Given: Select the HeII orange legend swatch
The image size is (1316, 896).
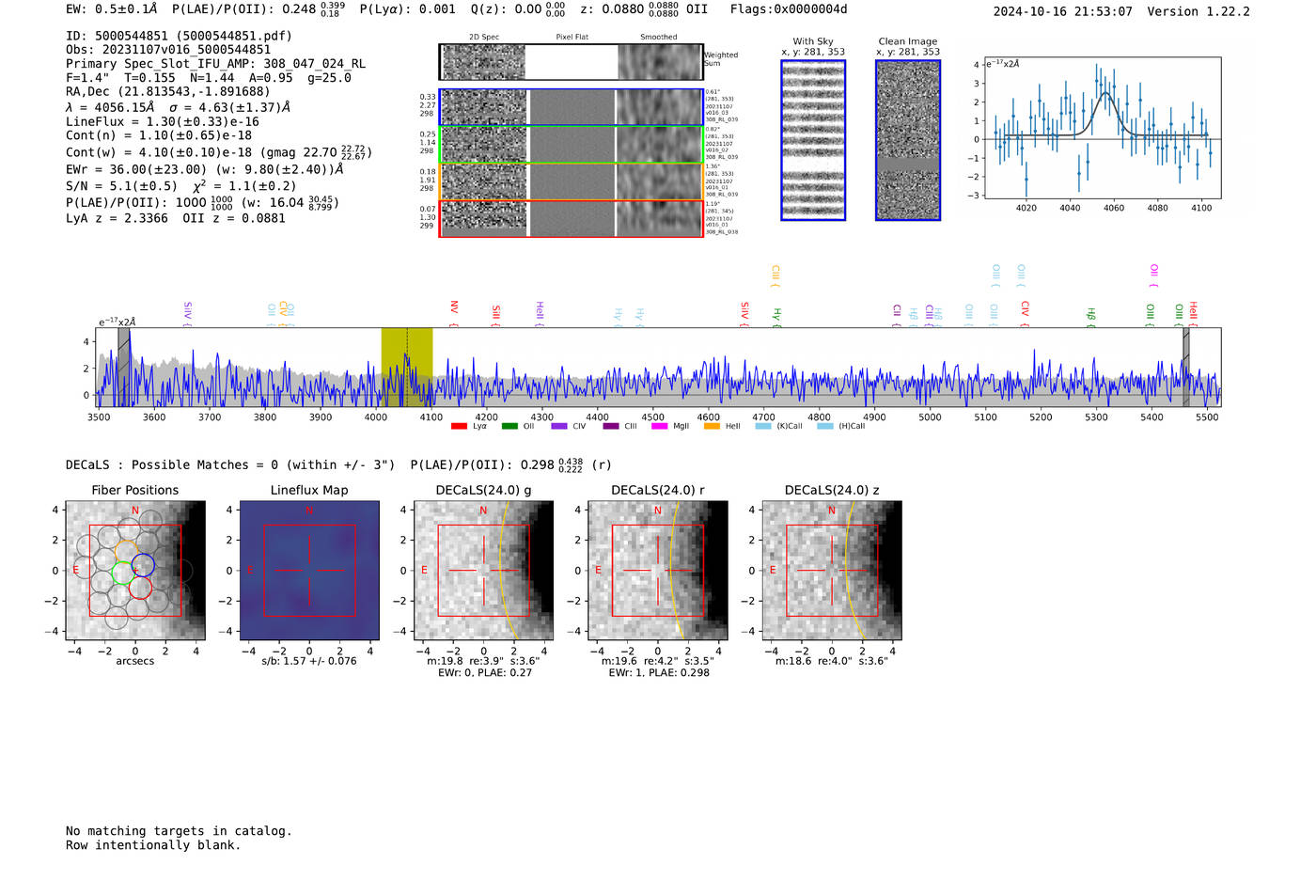Looking at the screenshot, I should 712,427.
